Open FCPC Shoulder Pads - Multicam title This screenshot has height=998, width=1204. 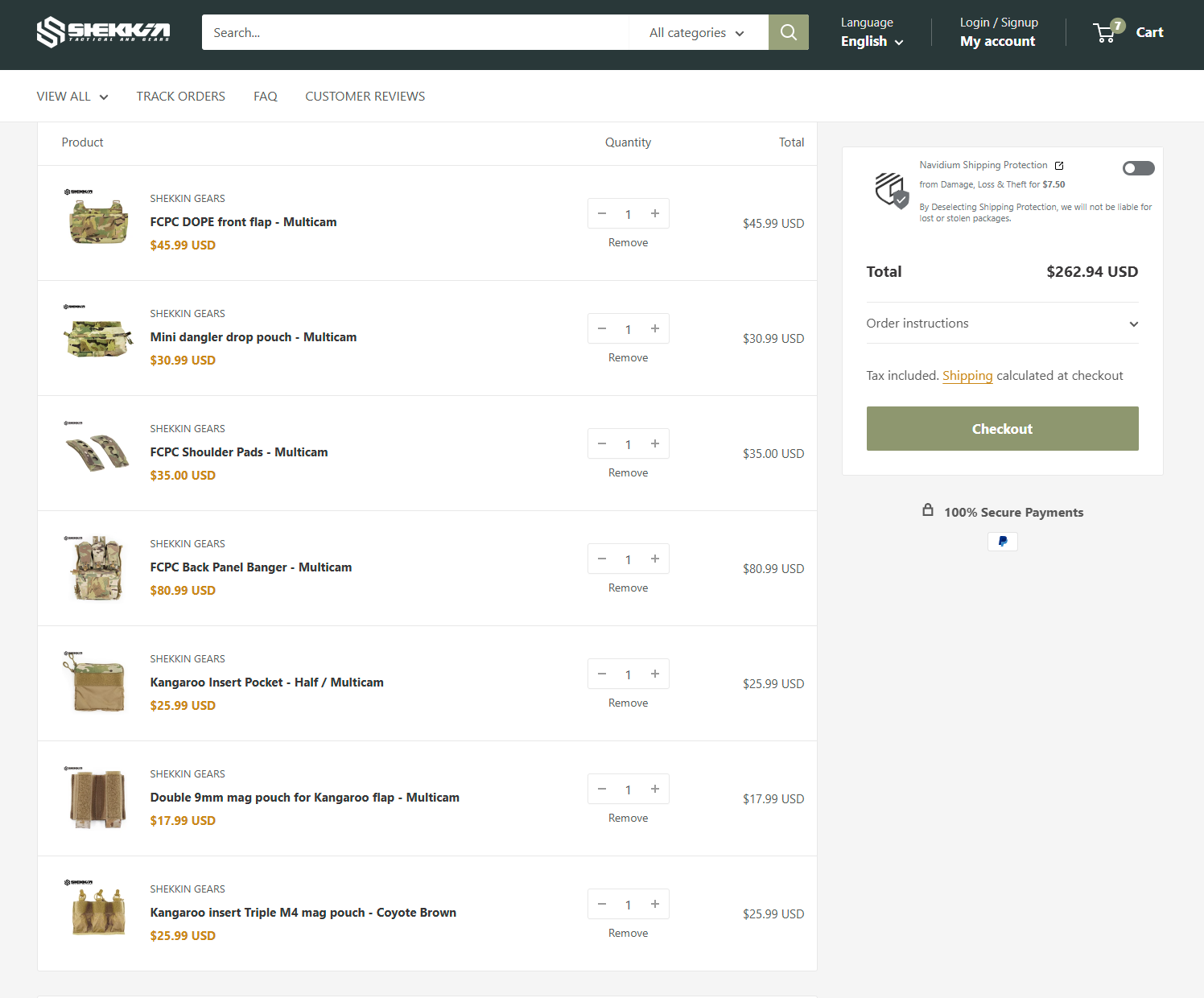(x=239, y=452)
